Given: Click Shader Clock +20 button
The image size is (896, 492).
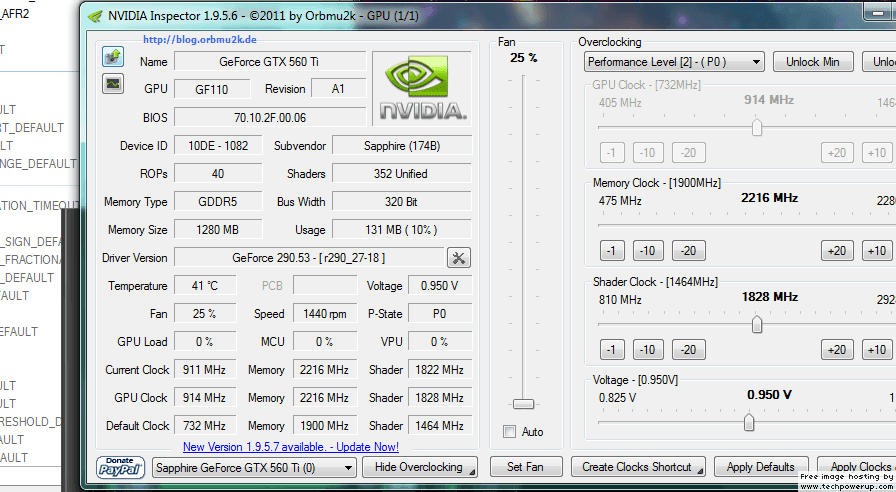Looking at the screenshot, I should coord(837,350).
